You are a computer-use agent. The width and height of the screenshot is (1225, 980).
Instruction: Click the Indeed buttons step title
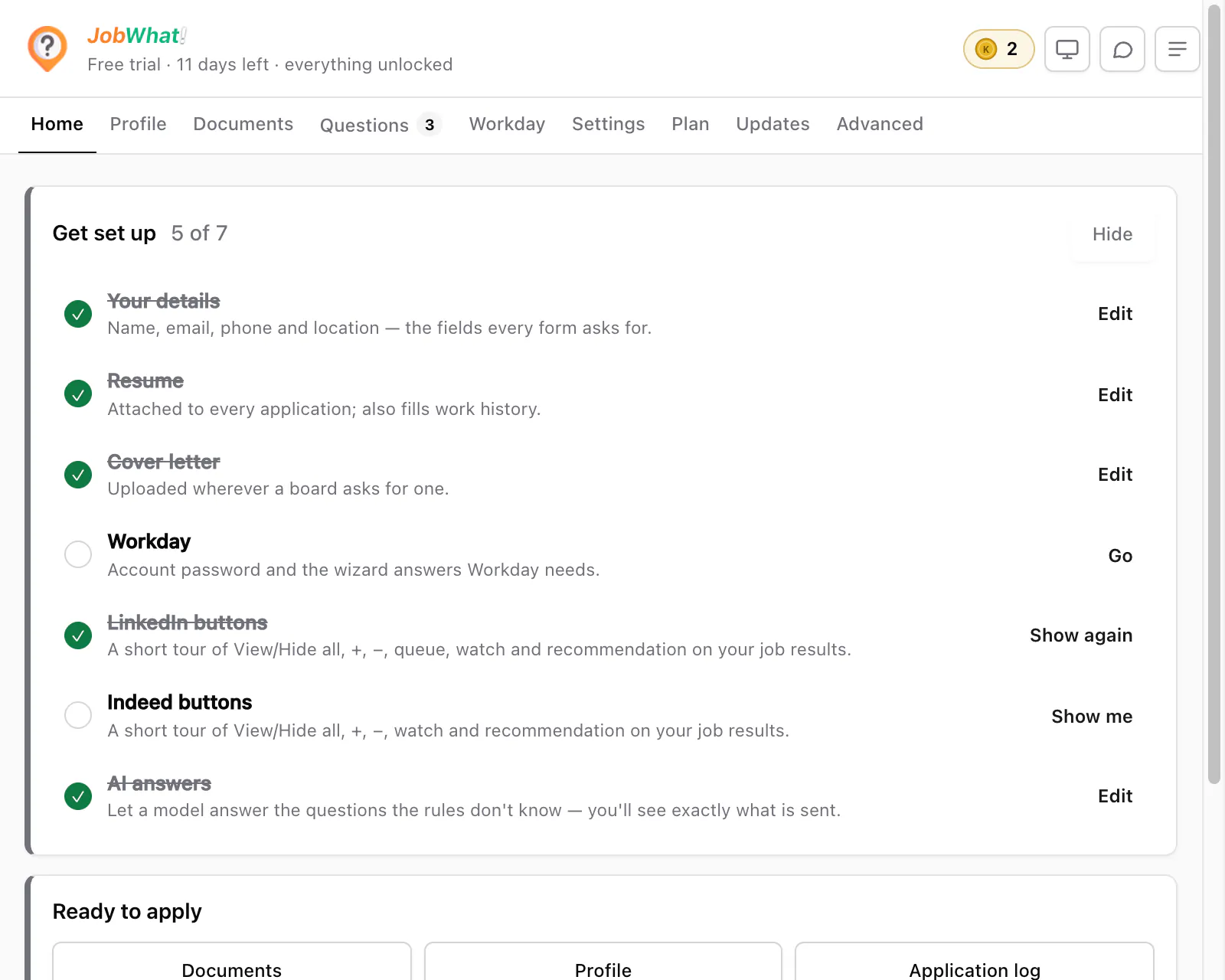click(x=179, y=703)
